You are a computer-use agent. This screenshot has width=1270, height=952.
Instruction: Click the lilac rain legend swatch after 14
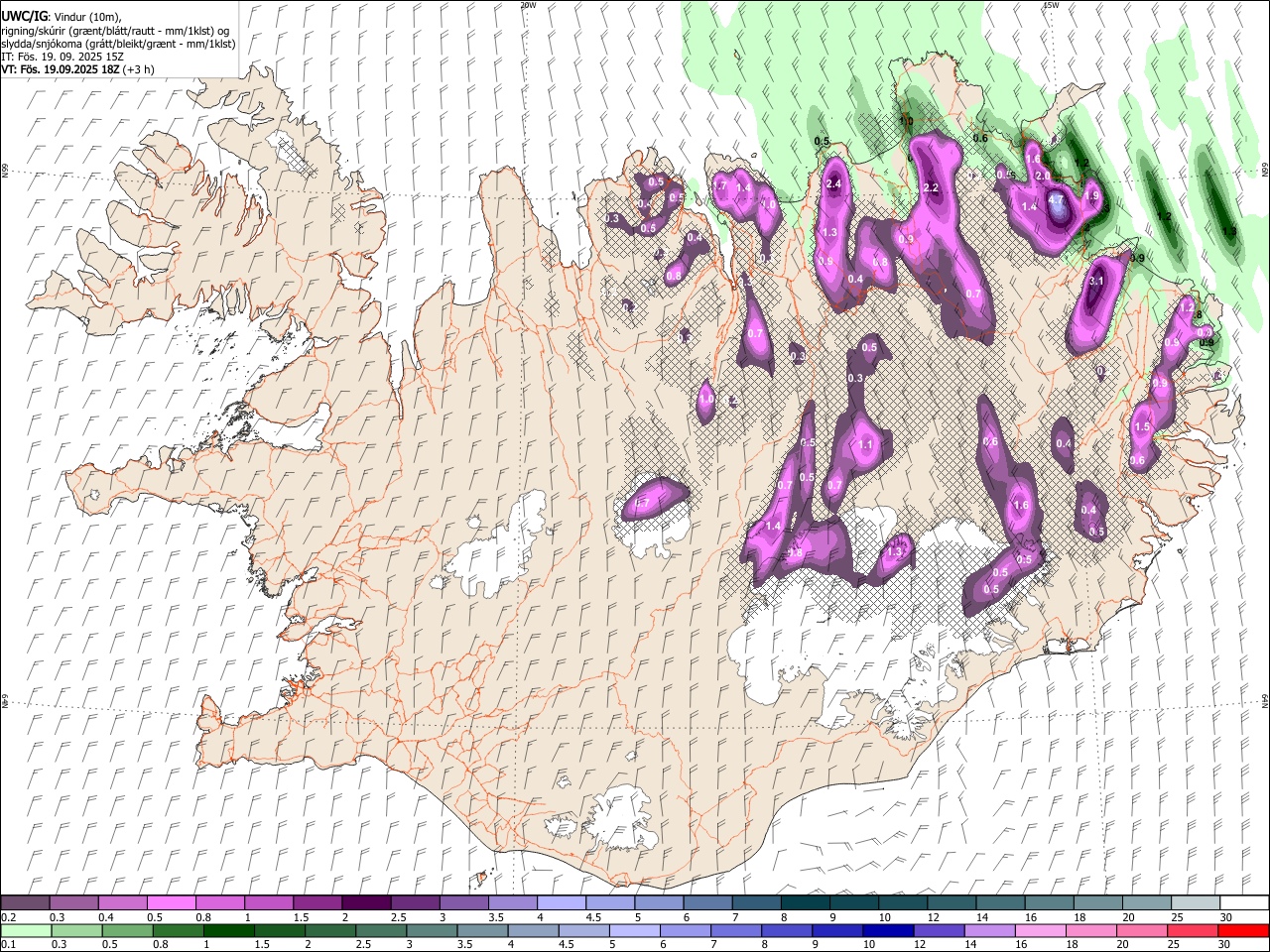pos(990,931)
